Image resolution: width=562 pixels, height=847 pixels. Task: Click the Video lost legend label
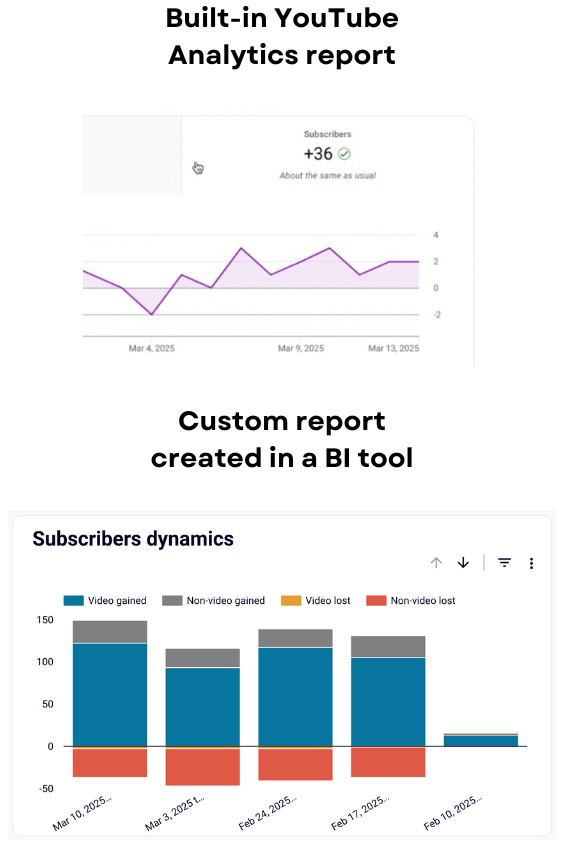pyautogui.click(x=328, y=601)
